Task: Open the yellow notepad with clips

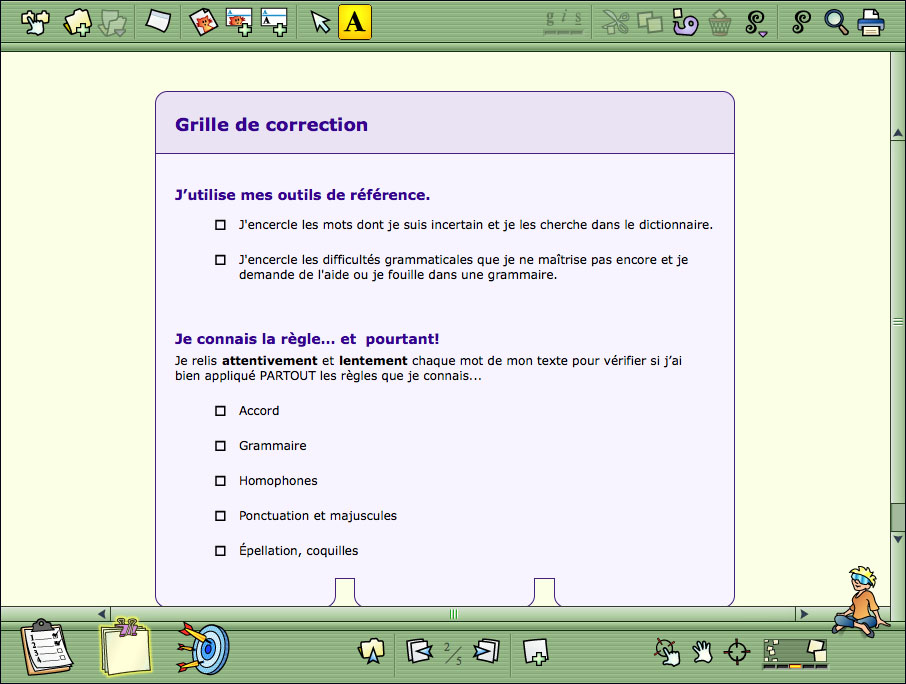Action: coord(126,647)
